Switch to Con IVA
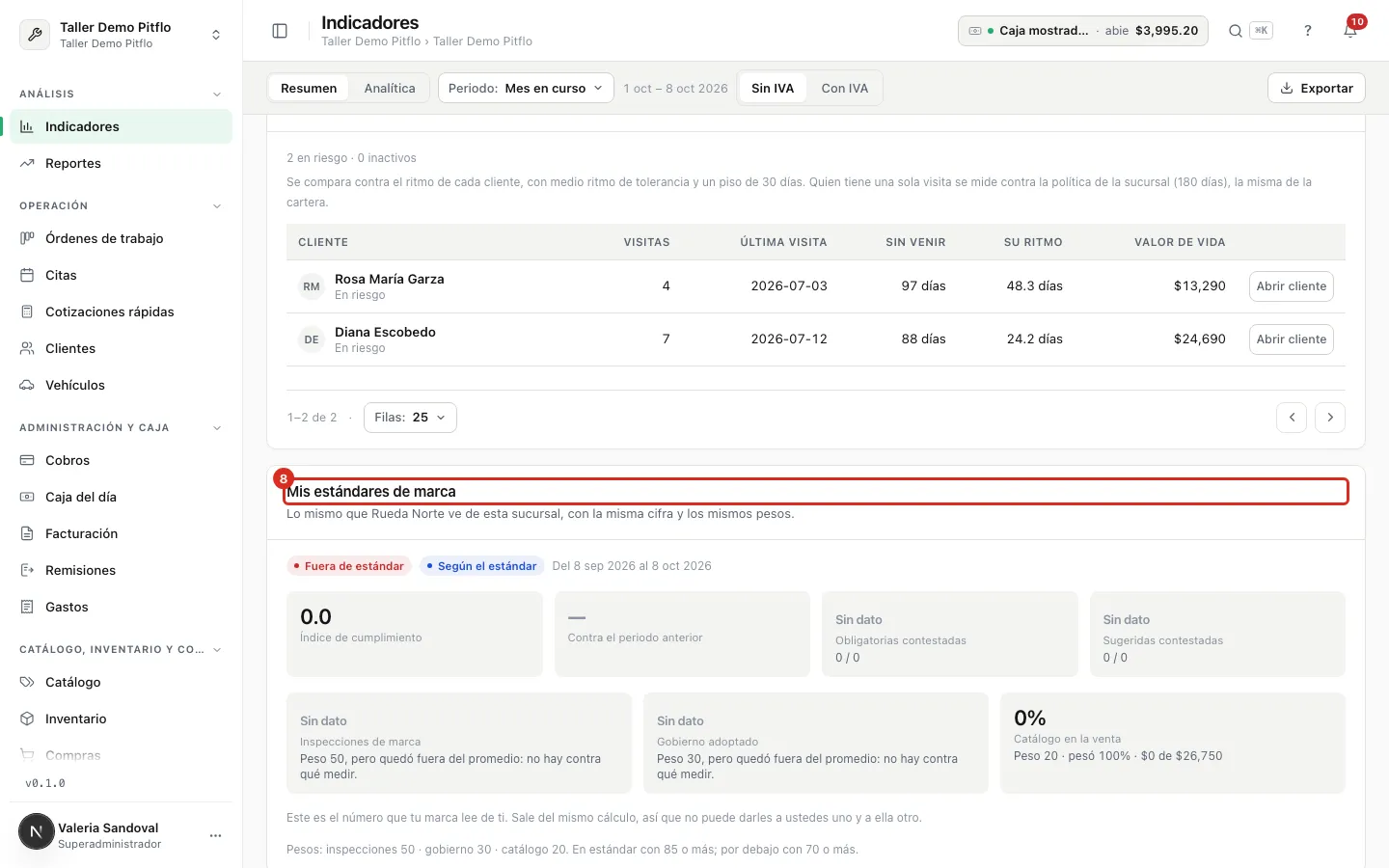Viewport: 1389px width, 868px height. [x=845, y=88]
